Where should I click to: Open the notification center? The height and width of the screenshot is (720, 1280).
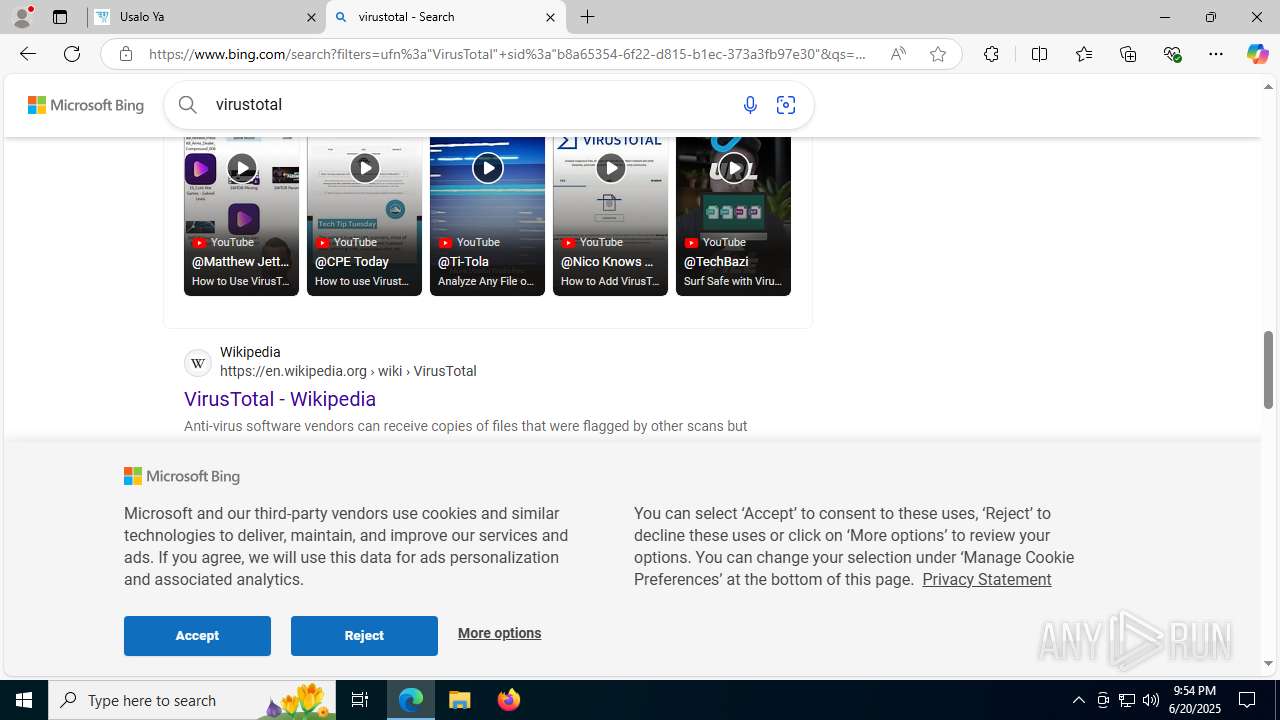coord(1248,700)
